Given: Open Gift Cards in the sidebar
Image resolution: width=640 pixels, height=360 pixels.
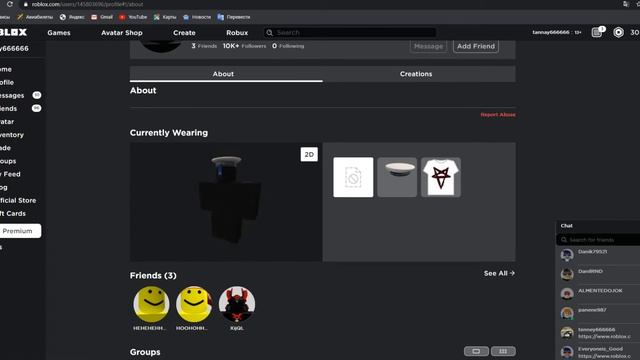Looking at the screenshot, I should pyautogui.click(x=13, y=213).
